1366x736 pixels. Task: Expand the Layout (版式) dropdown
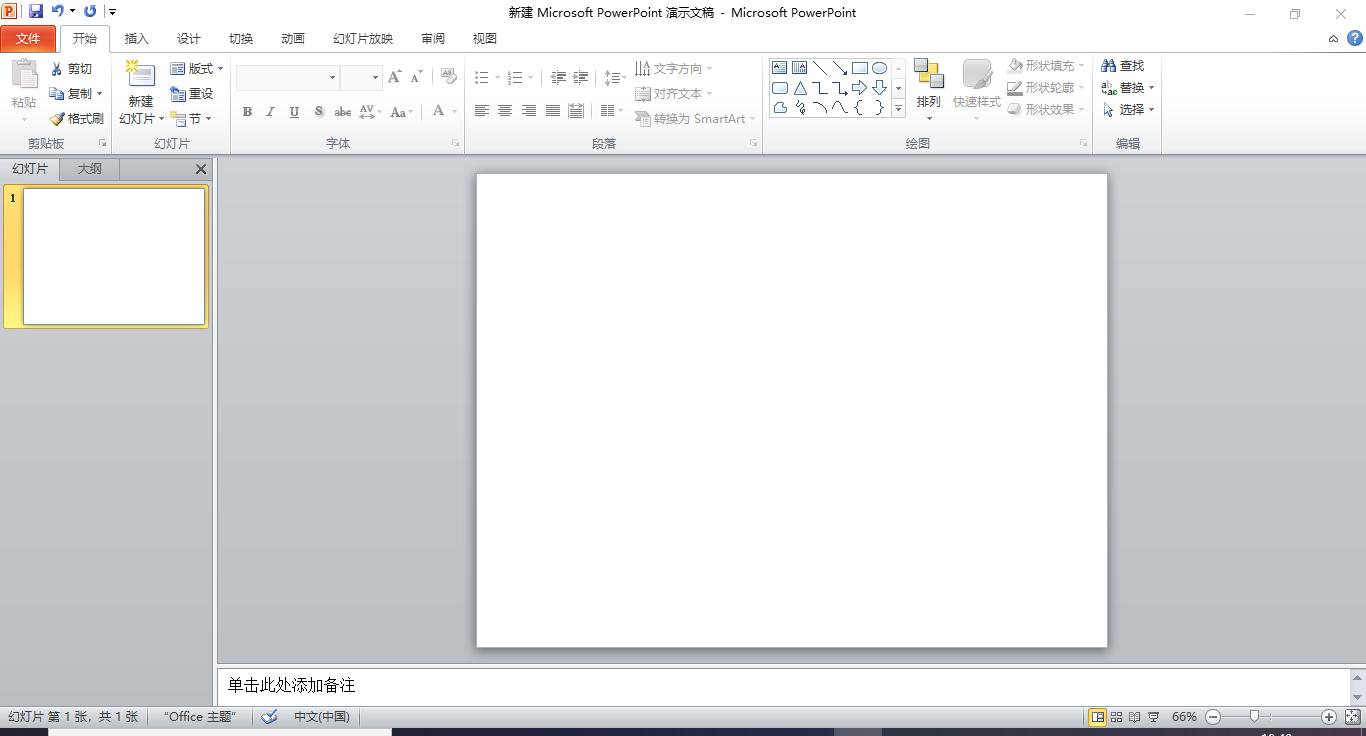pyautogui.click(x=197, y=69)
